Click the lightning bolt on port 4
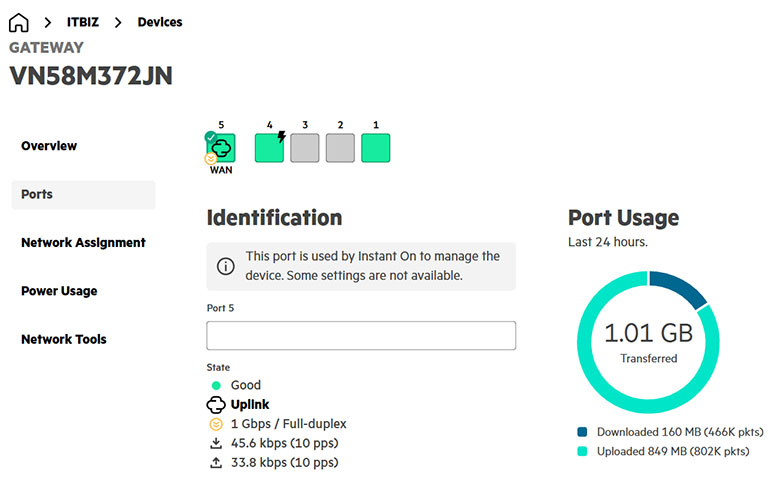Image resolution: width=780 pixels, height=492 pixels. click(x=282, y=136)
